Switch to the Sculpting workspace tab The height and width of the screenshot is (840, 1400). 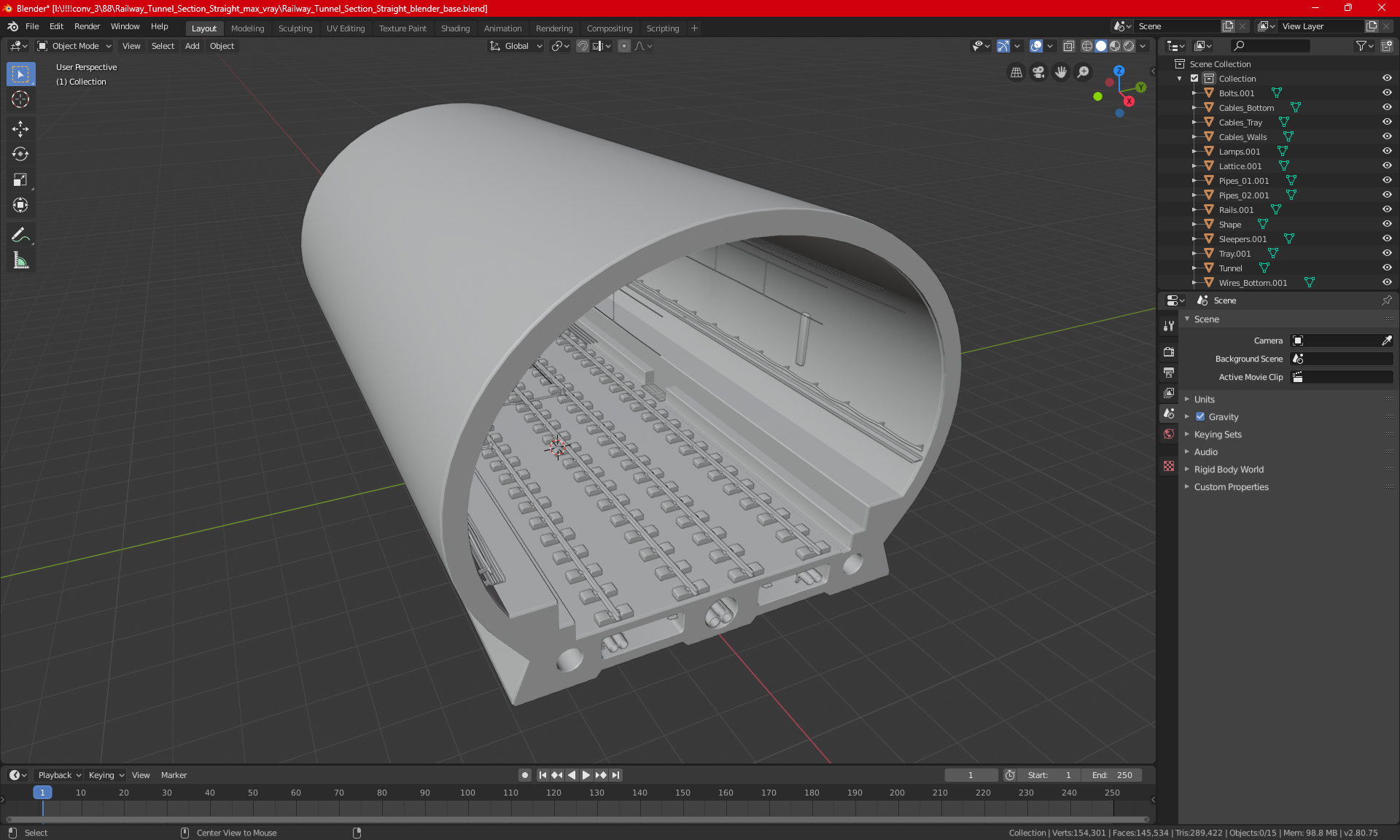point(295,28)
